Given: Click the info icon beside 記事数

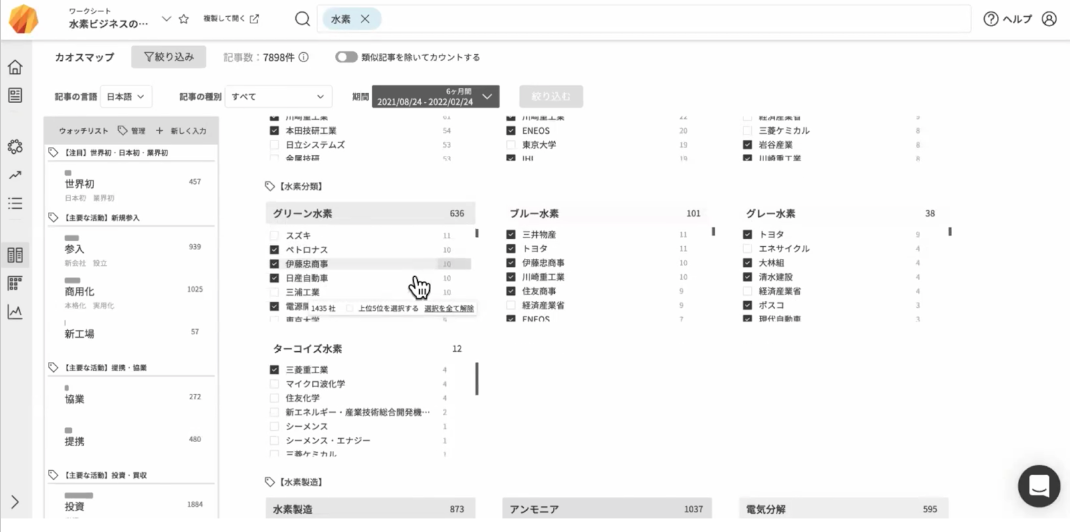Looking at the screenshot, I should tap(304, 57).
